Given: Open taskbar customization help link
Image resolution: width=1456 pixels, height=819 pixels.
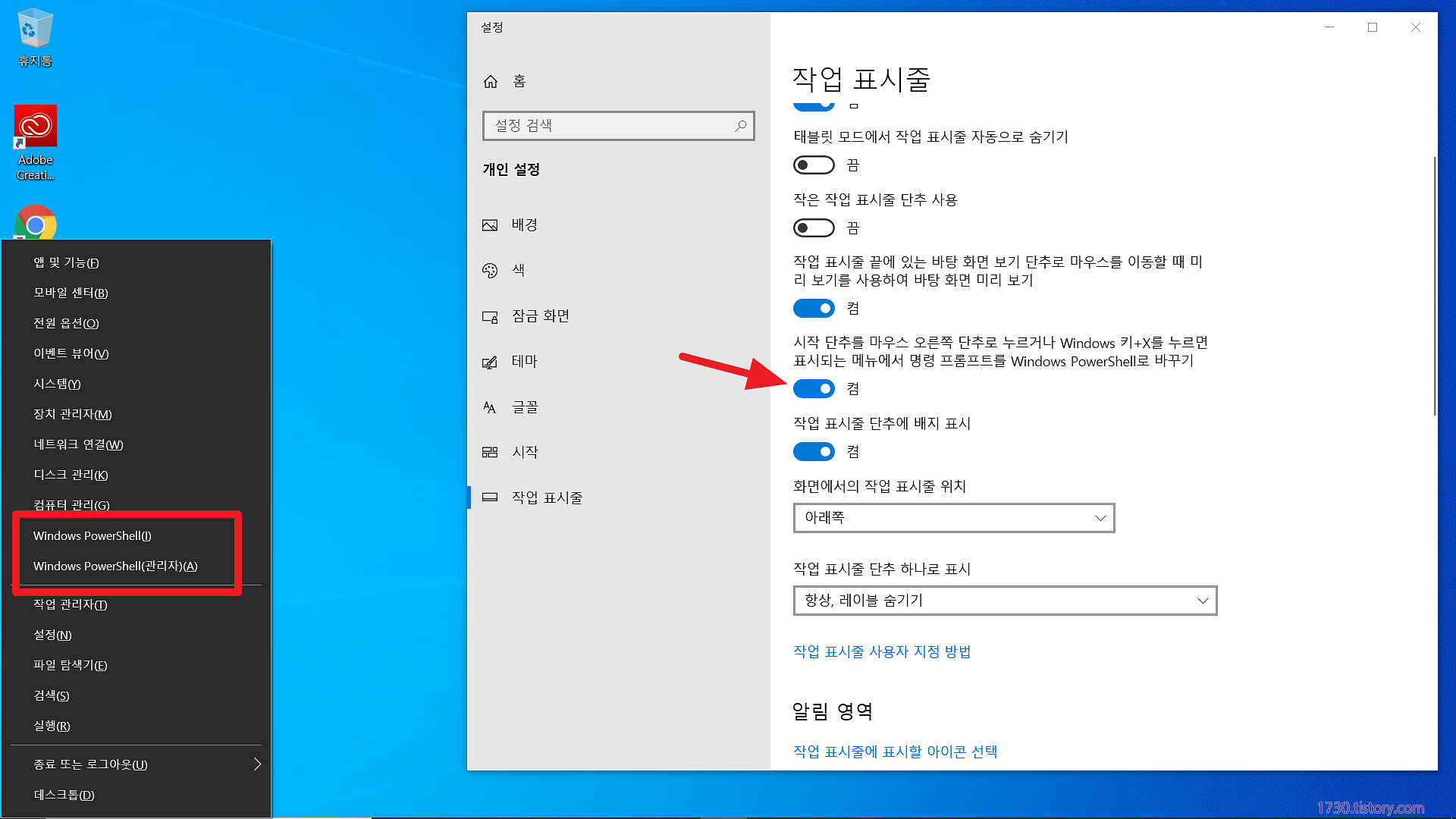Looking at the screenshot, I should point(882,651).
